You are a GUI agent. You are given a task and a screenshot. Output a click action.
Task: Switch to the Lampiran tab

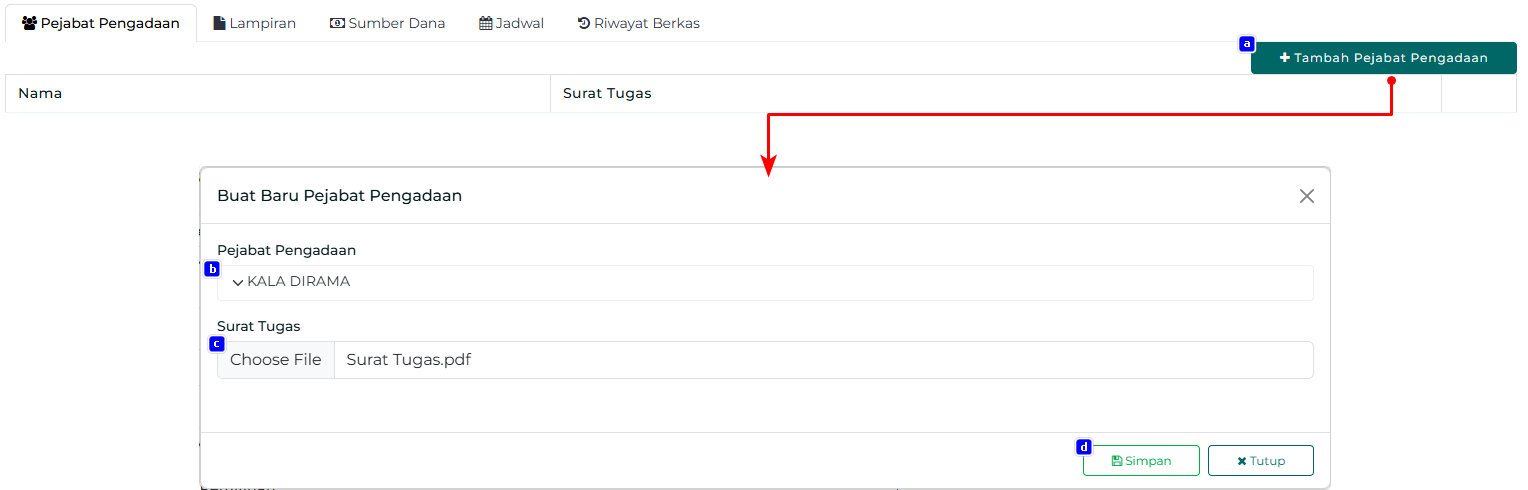tap(255, 23)
